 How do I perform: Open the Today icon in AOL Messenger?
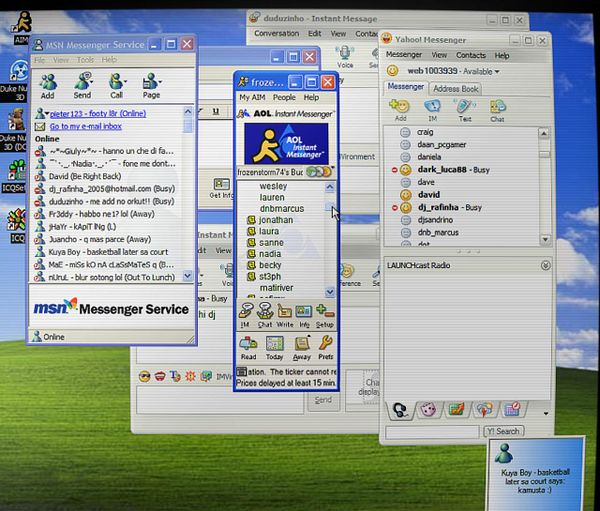(274, 348)
